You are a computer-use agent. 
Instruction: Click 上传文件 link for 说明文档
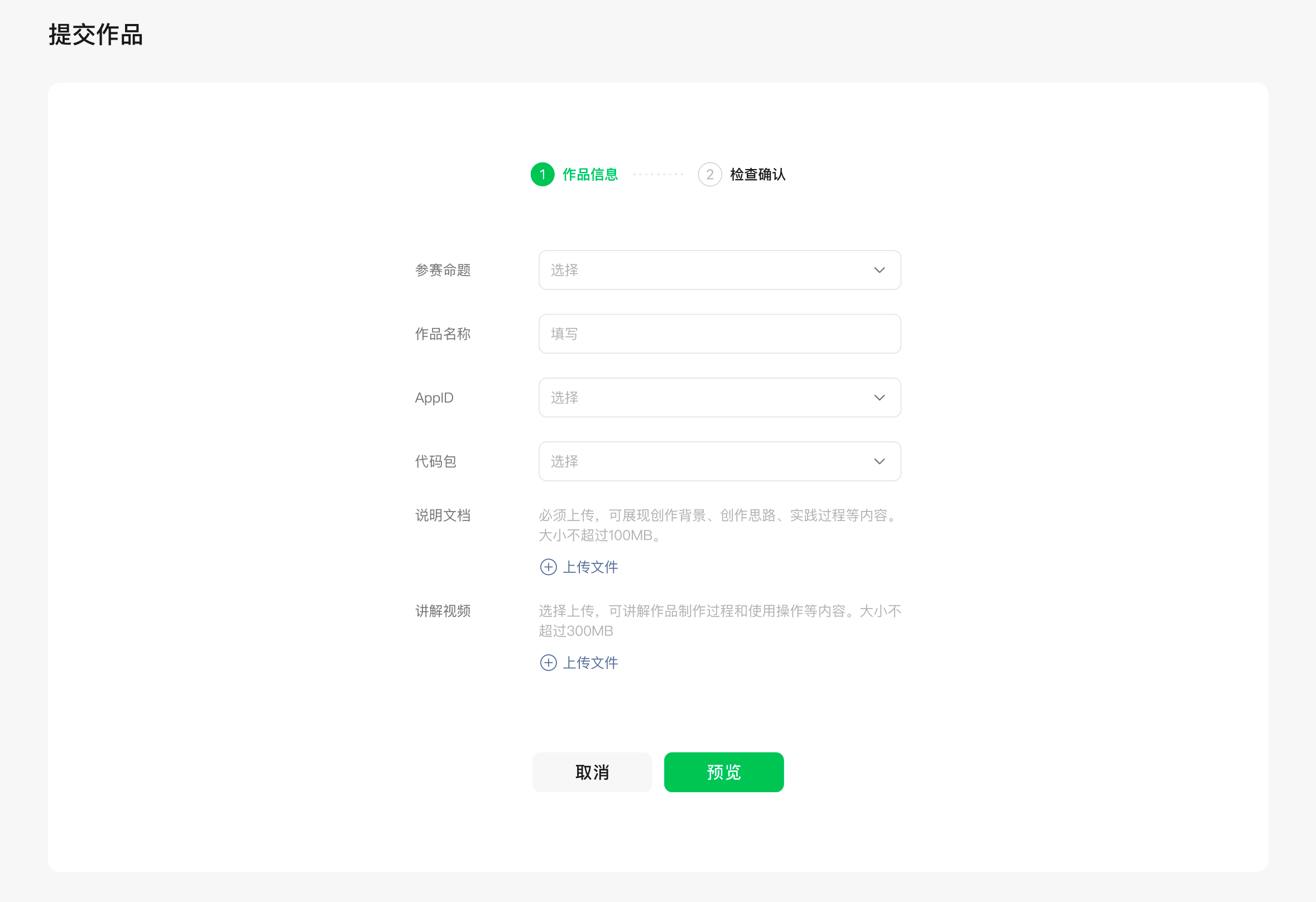point(589,567)
